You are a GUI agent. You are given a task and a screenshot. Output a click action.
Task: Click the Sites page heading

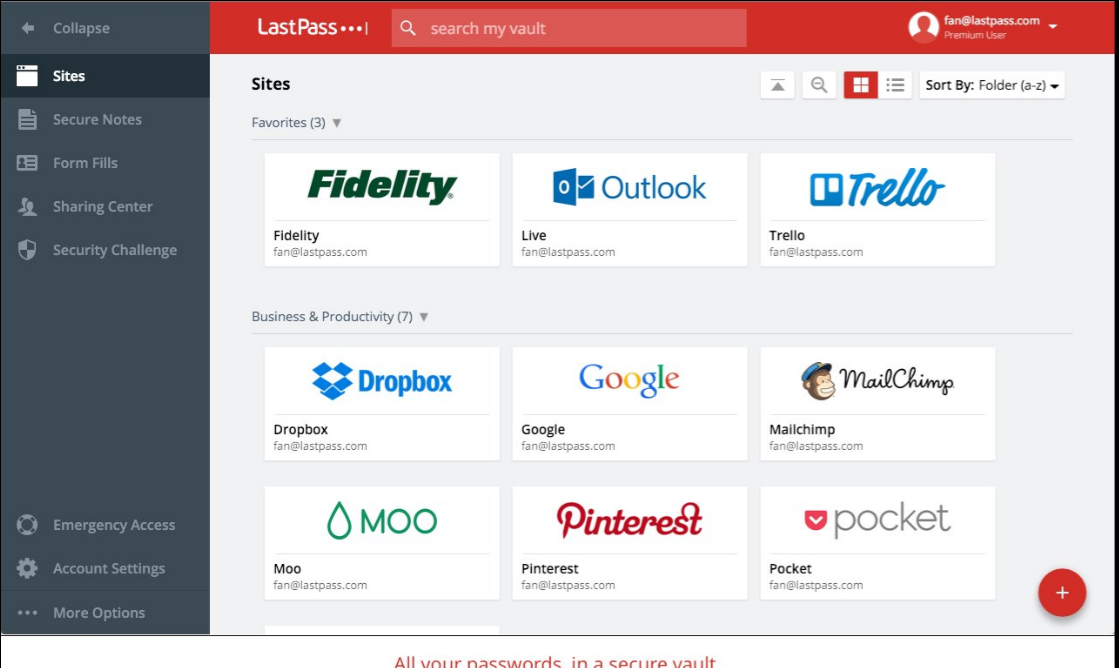click(x=270, y=84)
